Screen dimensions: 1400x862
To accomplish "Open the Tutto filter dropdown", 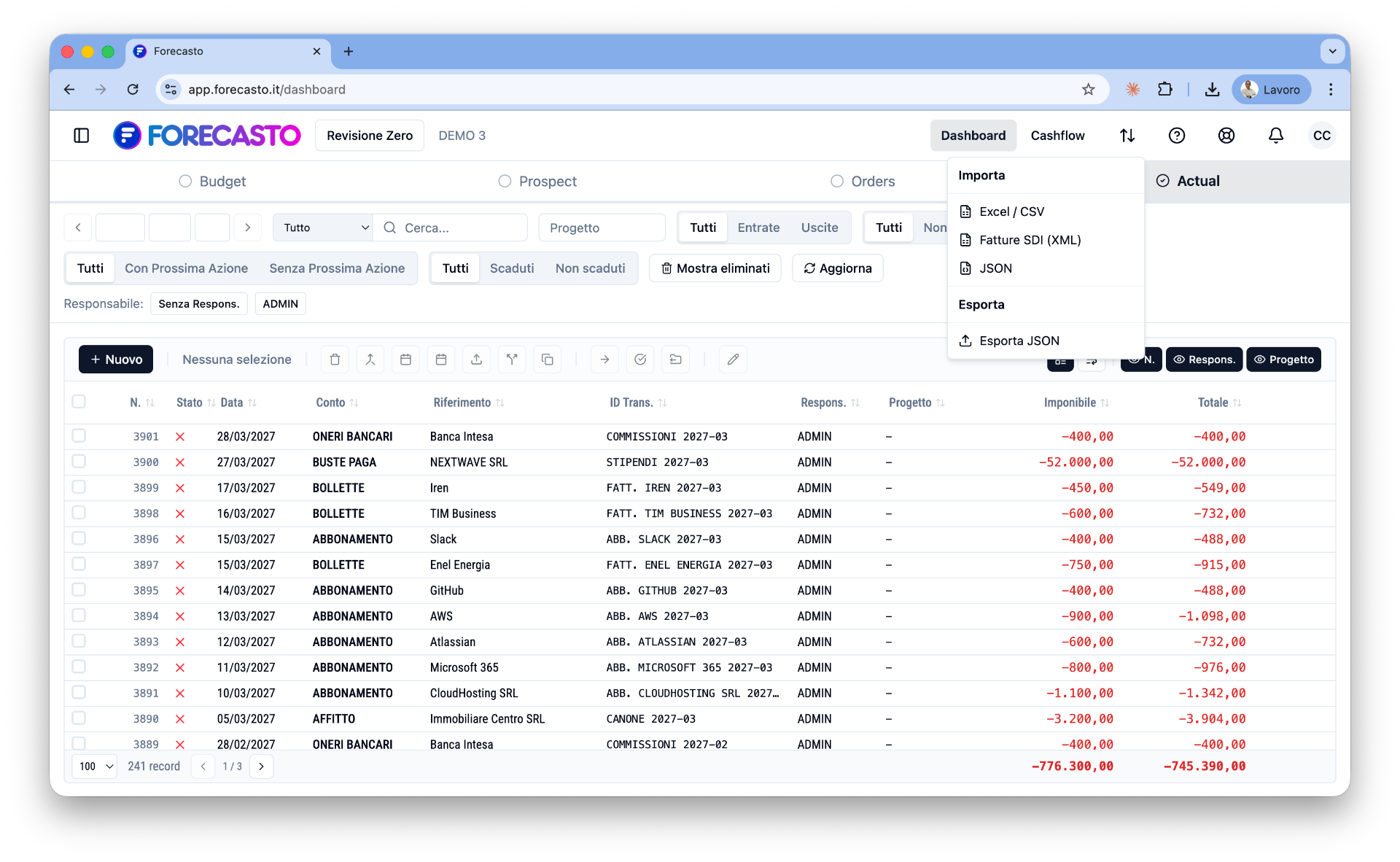I will pyautogui.click(x=322, y=227).
